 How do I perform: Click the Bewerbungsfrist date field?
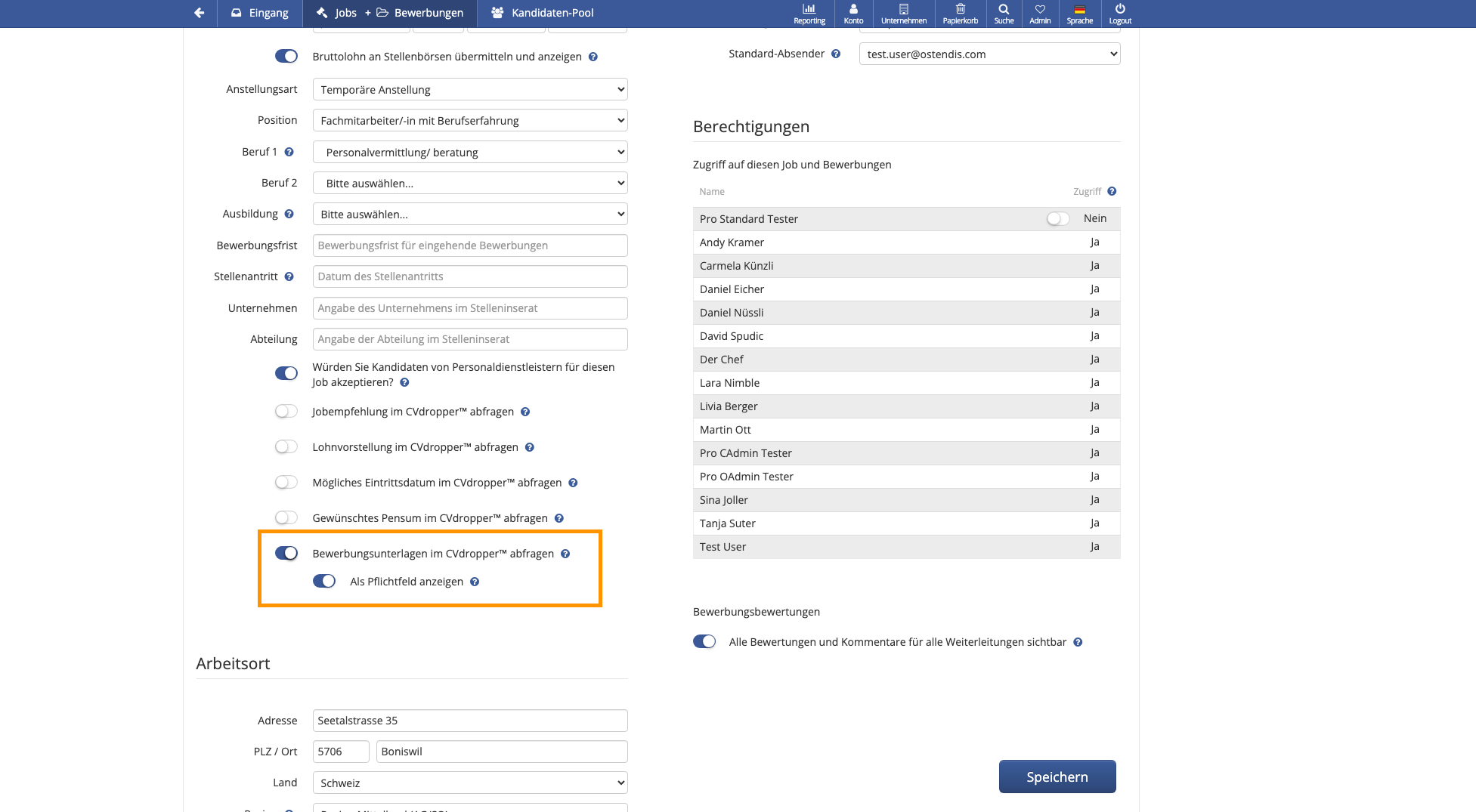pos(470,245)
